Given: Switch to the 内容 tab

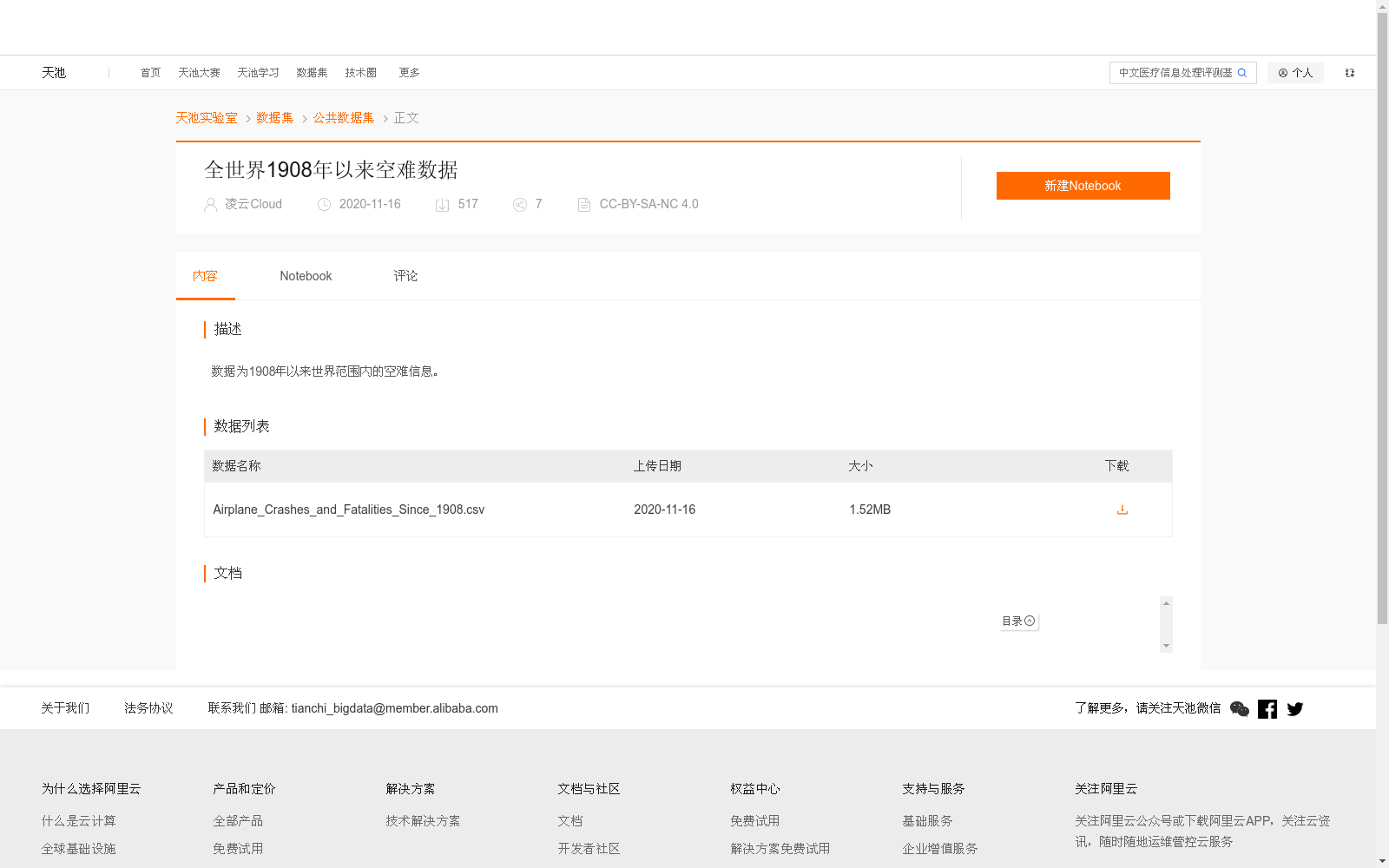Looking at the screenshot, I should click(205, 276).
